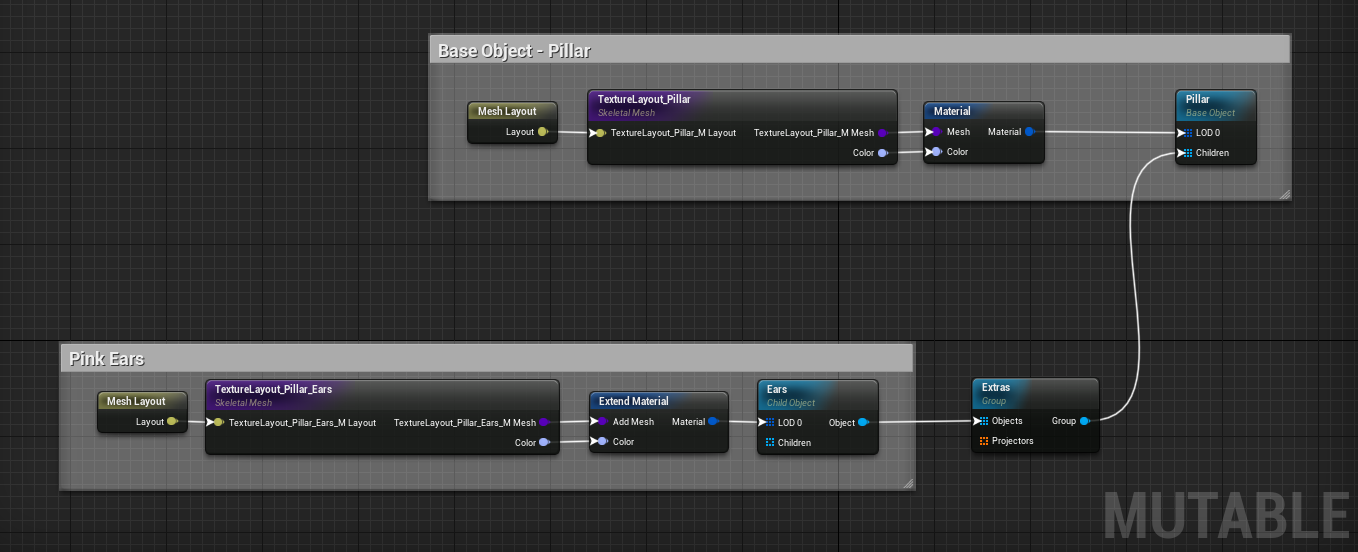Click TextureLayout_Pillar_Ears_M Layout input pin
1358x552 pixels.
(x=218, y=422)
